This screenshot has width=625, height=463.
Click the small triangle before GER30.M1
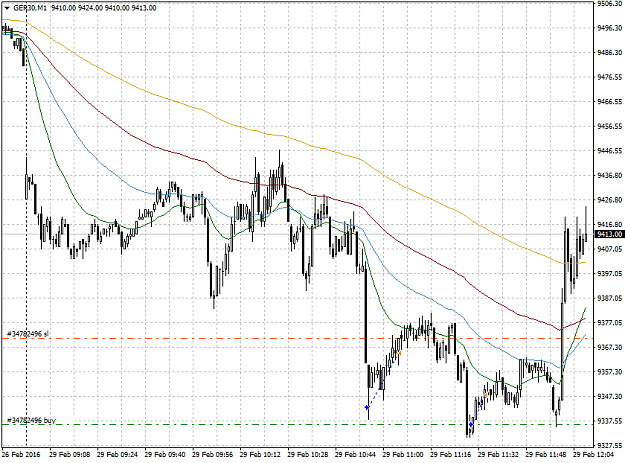pyautogui.click(x=6, y=8)
